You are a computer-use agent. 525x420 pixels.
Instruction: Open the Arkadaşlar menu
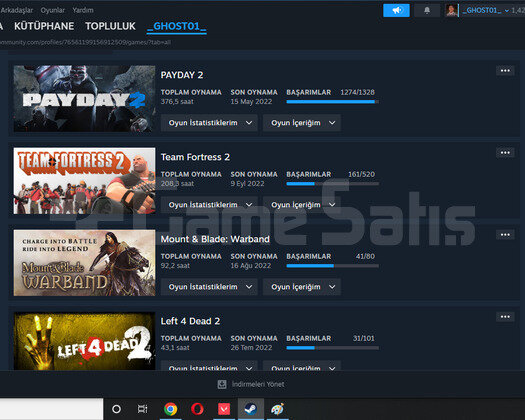[16, 10]
